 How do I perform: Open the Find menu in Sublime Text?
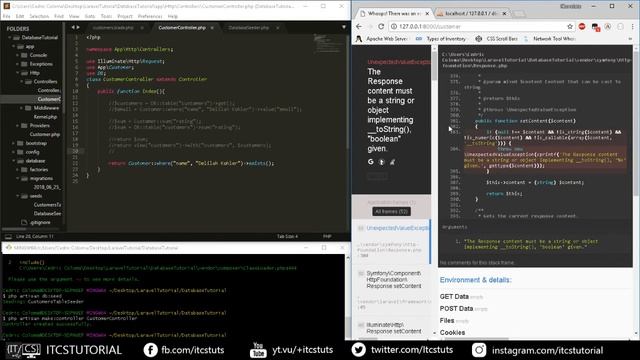pyautogui.click(x=59, y=16)
